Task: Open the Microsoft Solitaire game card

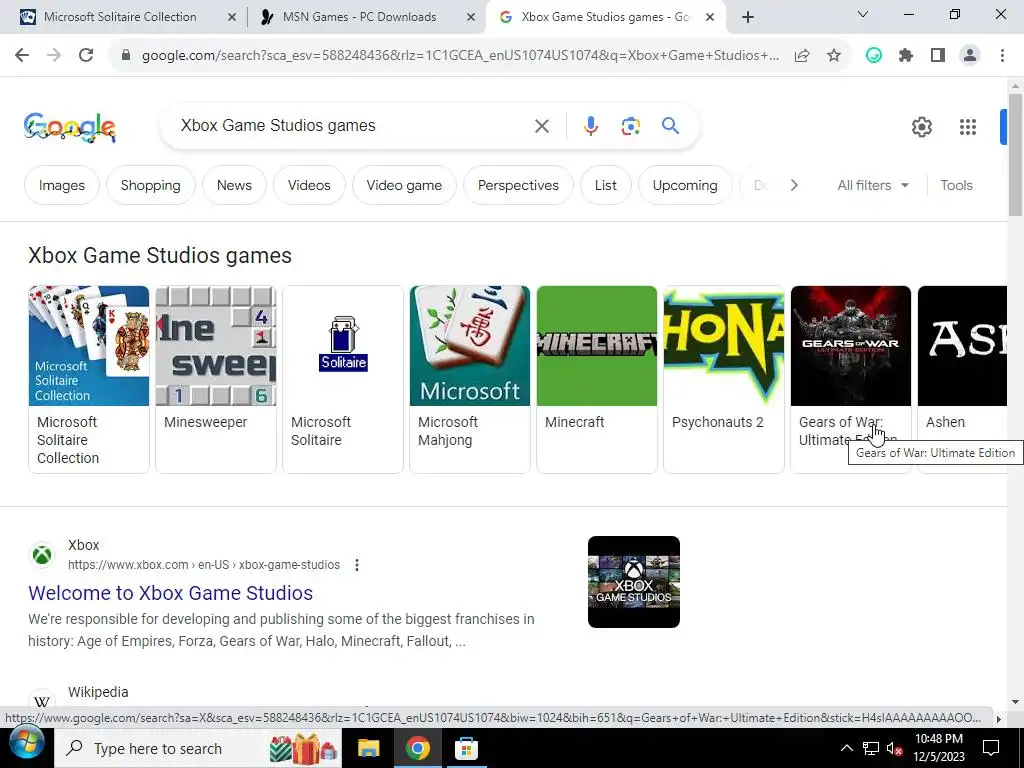Action: (x=343, y=379)
